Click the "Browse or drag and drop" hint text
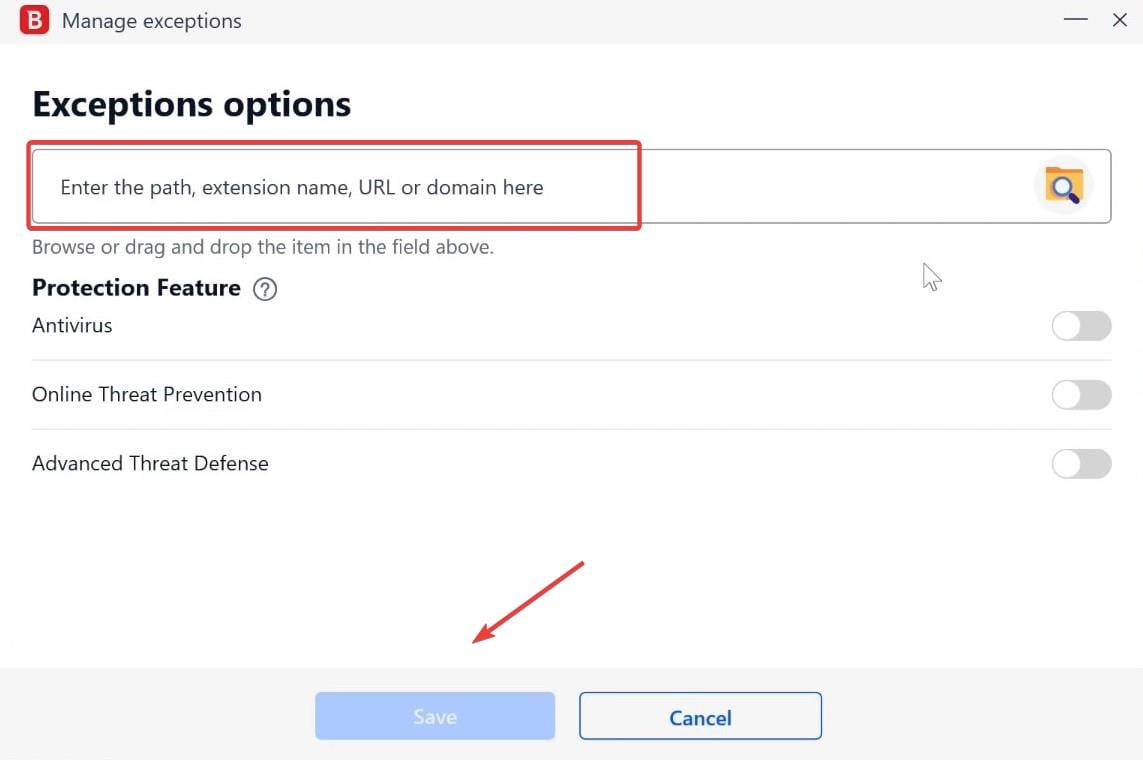Screen dimensions: 1143x760 [262, 247]
